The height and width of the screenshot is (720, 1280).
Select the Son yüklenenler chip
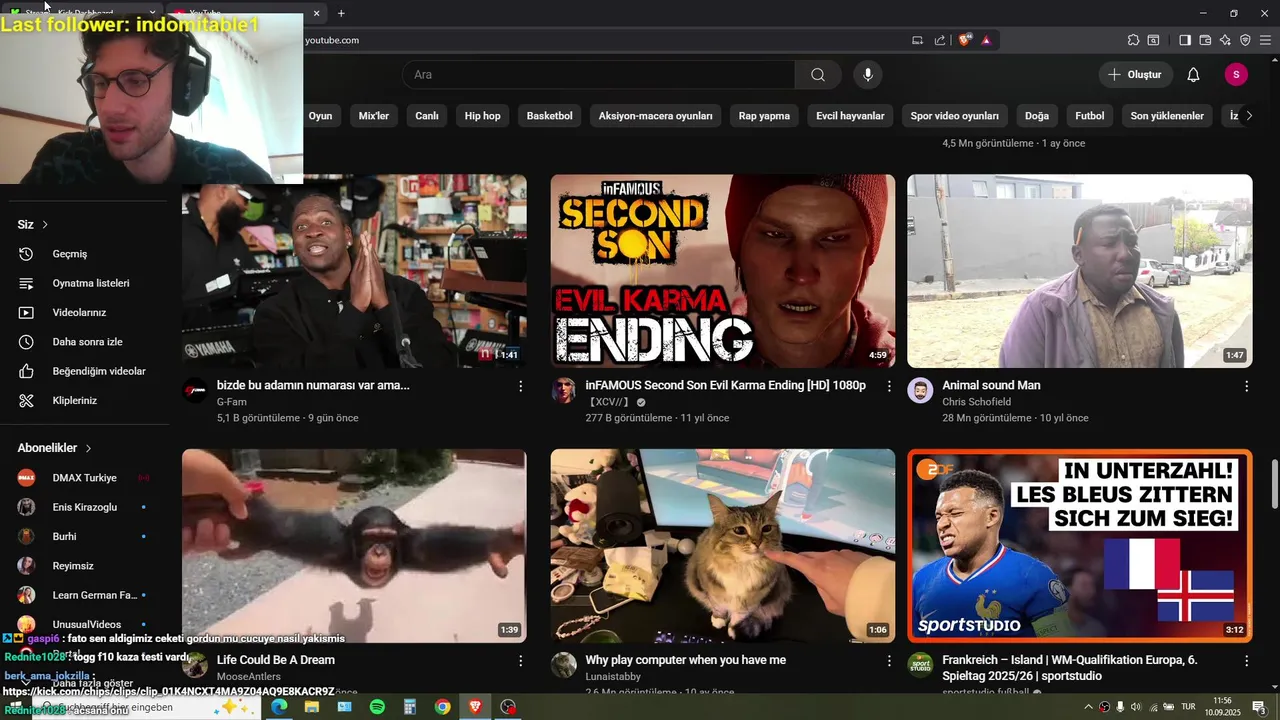pyautogui.click(x=1167, y=116)
